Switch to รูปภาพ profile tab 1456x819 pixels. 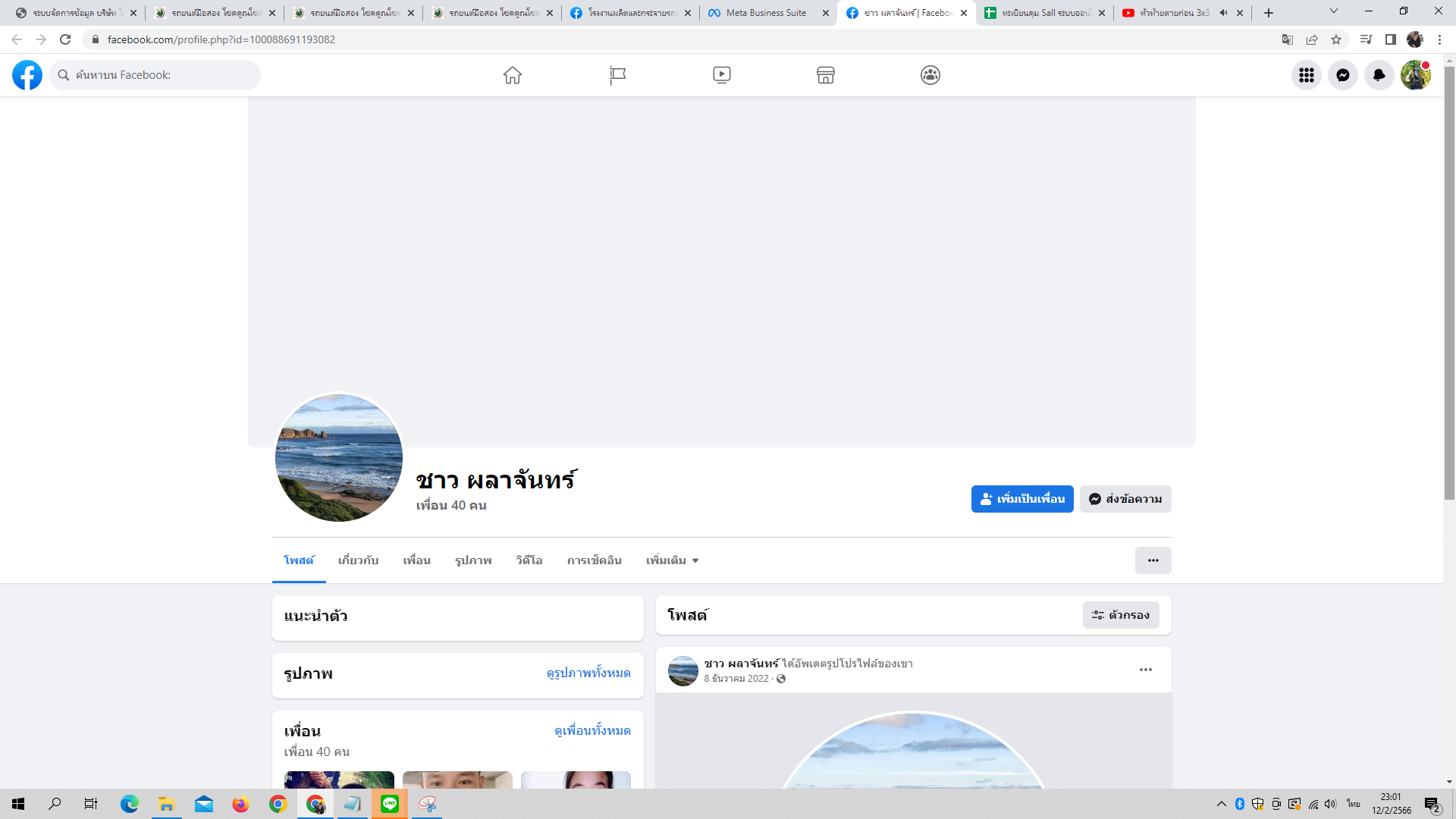[473, 560]
